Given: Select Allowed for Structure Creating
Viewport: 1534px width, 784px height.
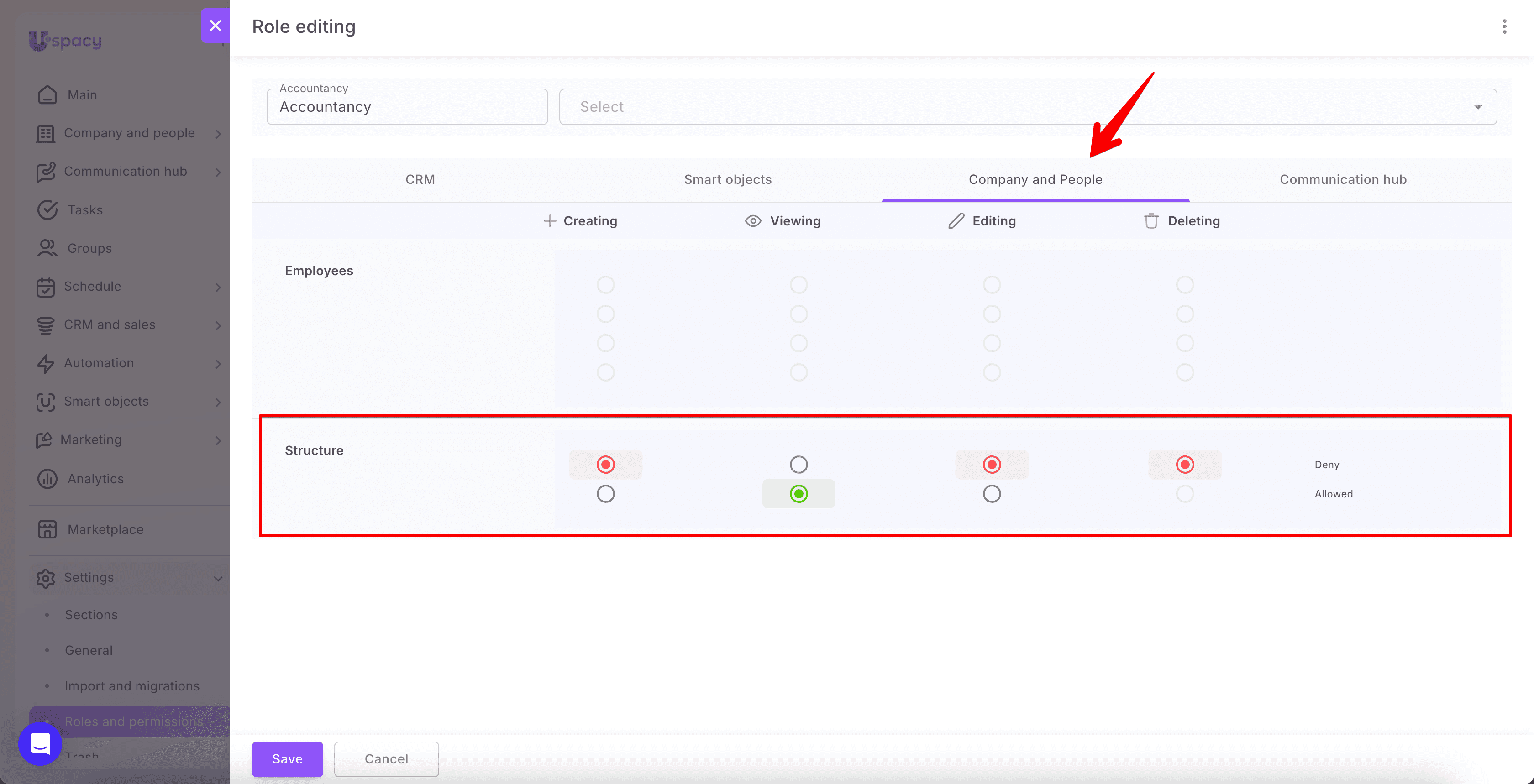Looking at the screenshot, I should (606, 493).
